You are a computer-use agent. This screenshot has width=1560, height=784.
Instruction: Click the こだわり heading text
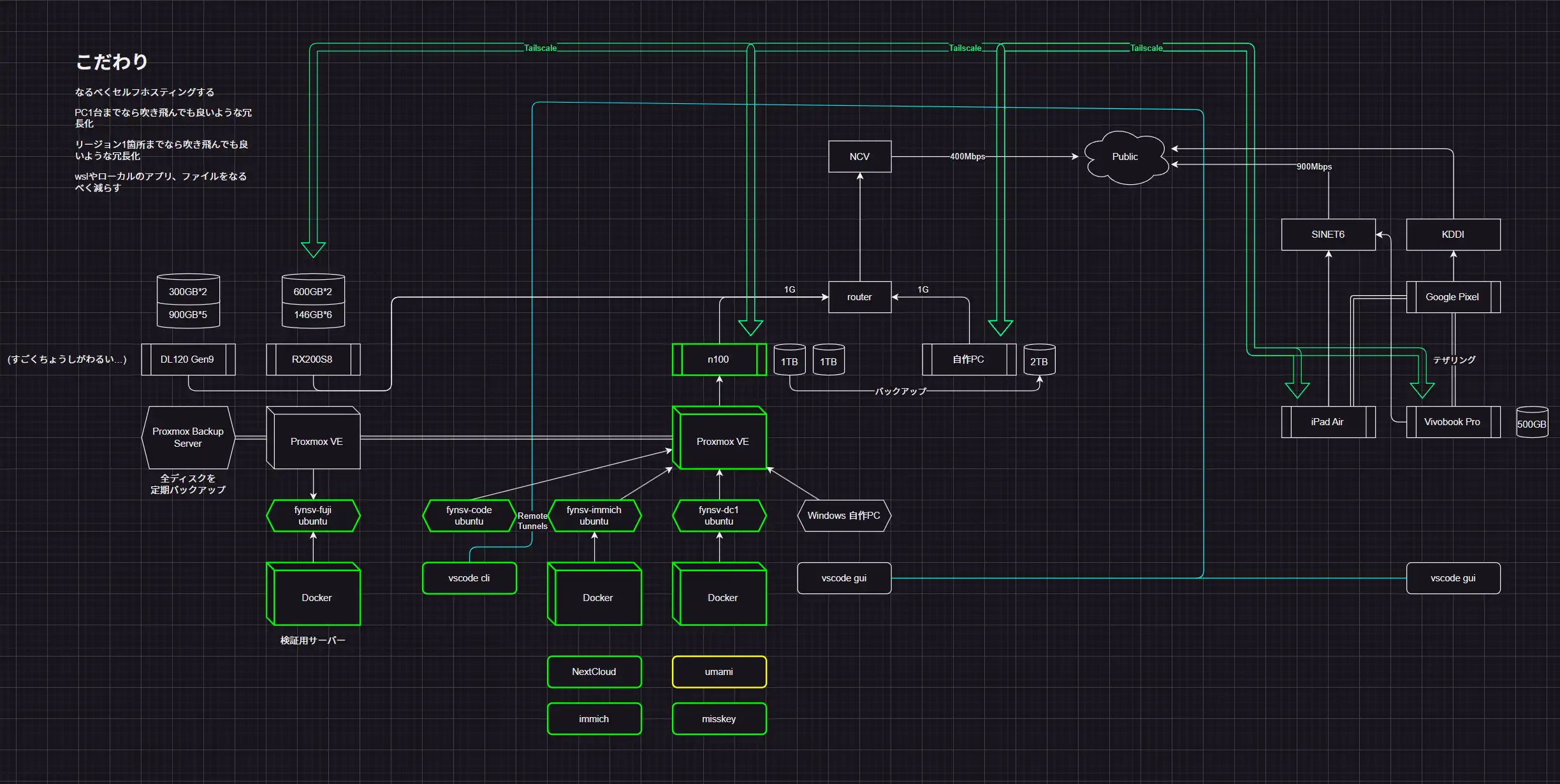(x=112, y=62)
